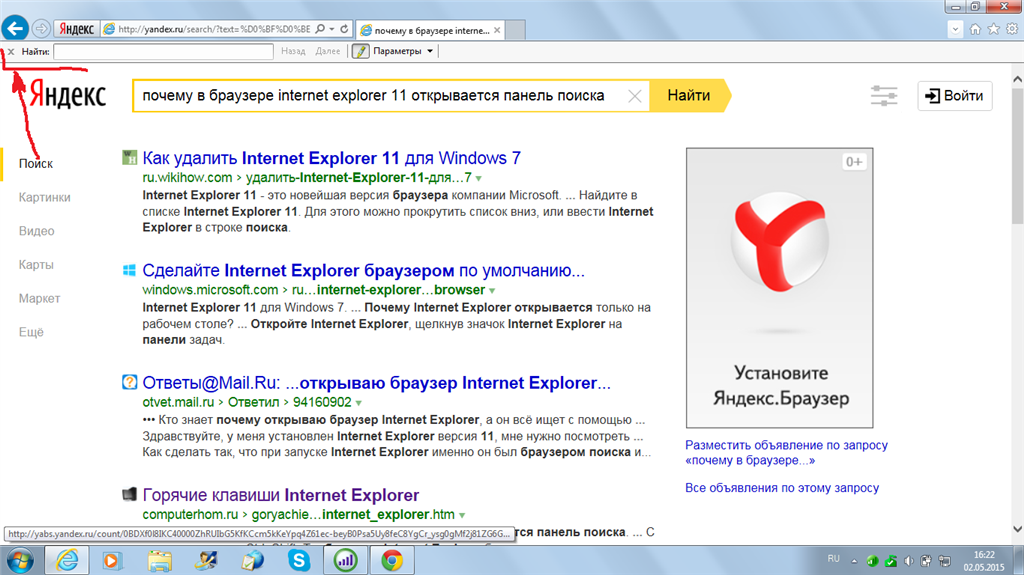The width and height of the screenshot is (1024, 575).
Task: Click the greyed Forward navigation arrow
Action: (41, 29)
